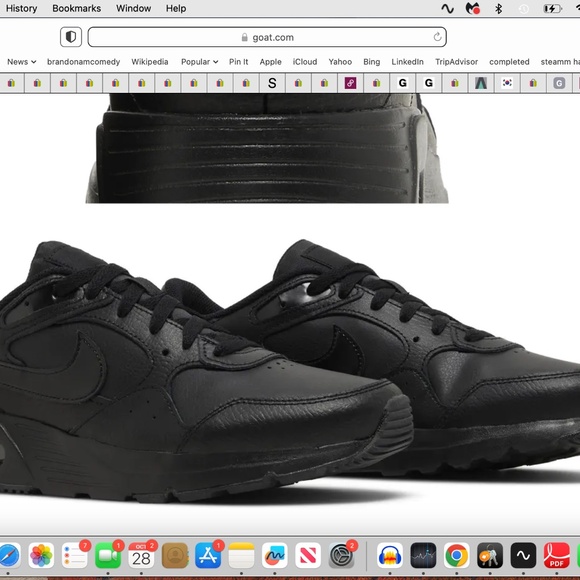Click the wave icon in menu bar
The width and height of the screenshot is (580, 580).
(x=448, y=9)
